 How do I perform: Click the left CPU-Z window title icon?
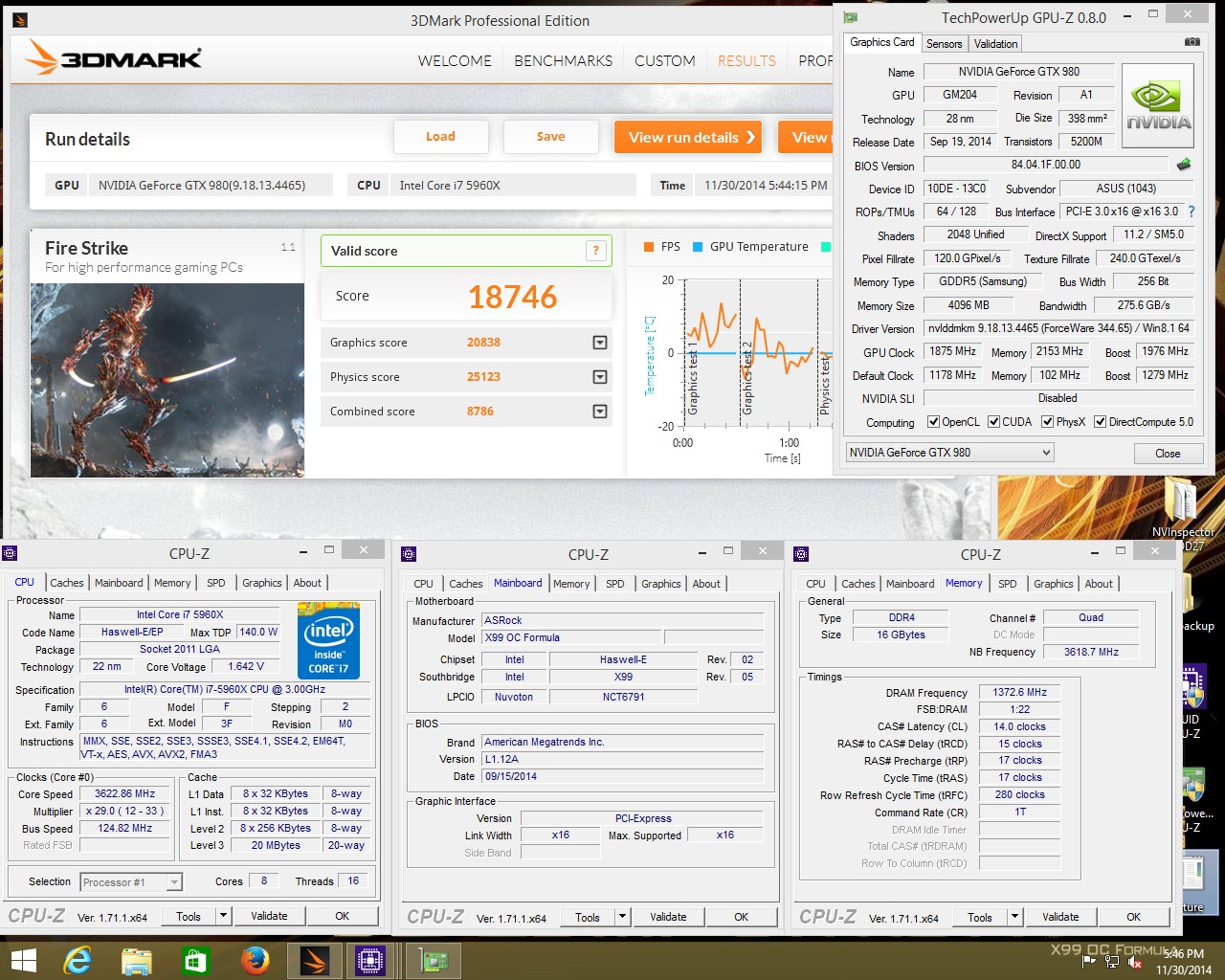[x=10, y=552]
